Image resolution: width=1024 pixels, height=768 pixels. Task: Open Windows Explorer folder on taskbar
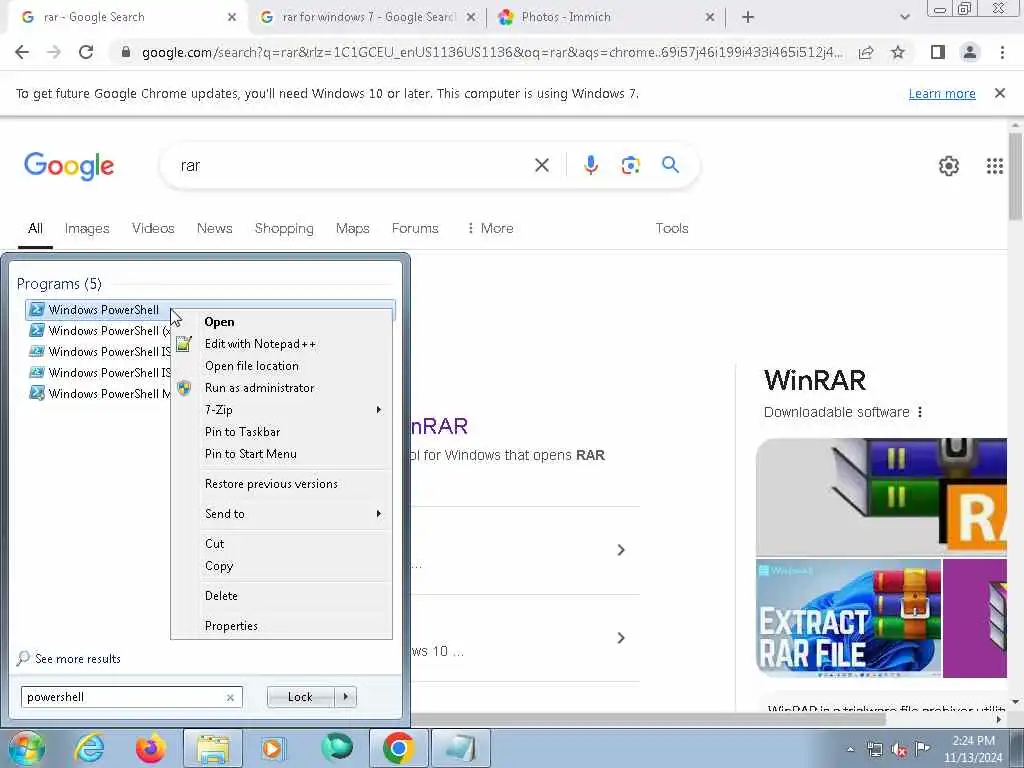[x=213, y=748]
